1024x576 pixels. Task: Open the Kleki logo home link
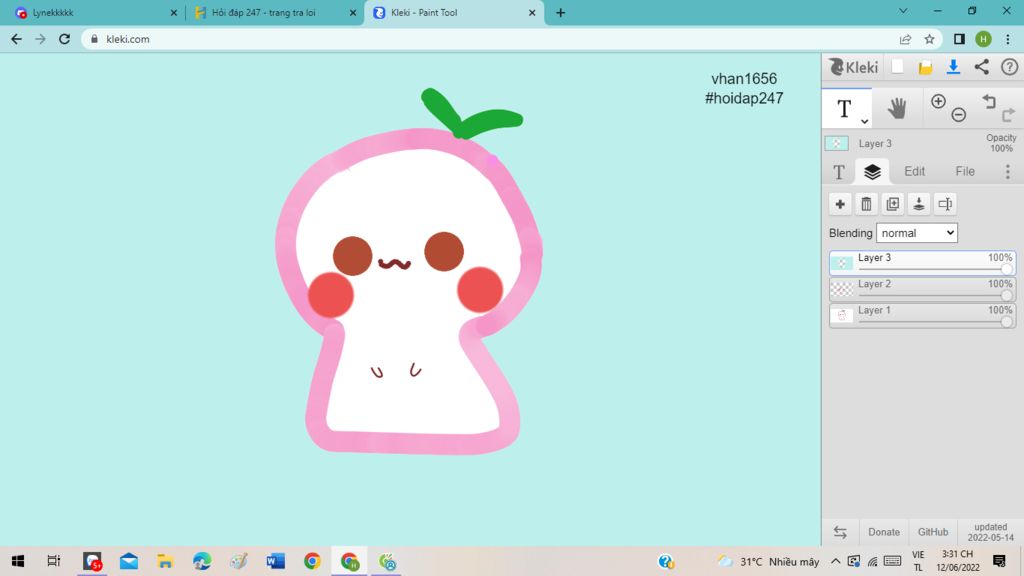coord(853,67)
